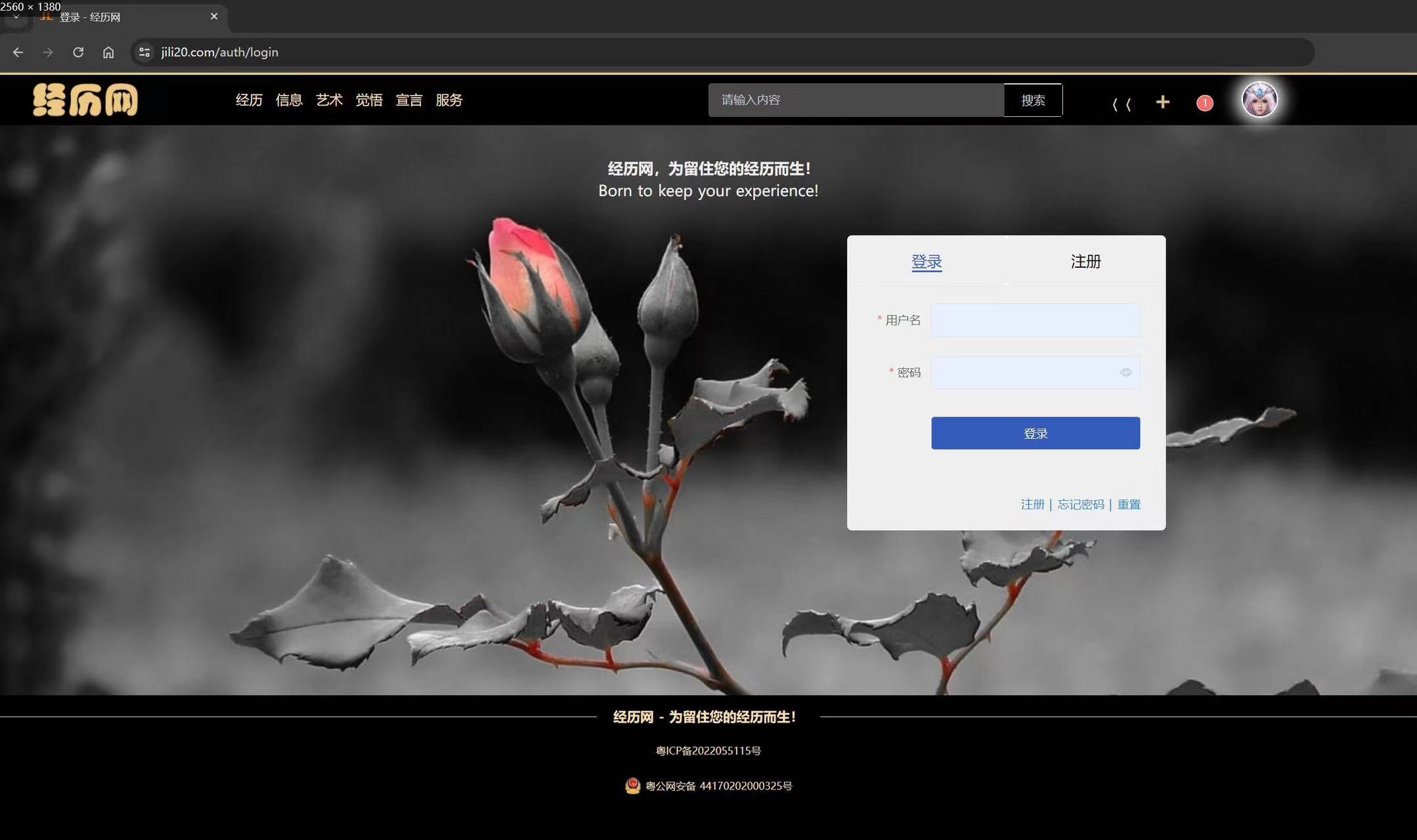This screenshot has height=840, width=1417.
Task: Click the browser forward arrow
Action: pyautogui.click(x=48, y=52)
